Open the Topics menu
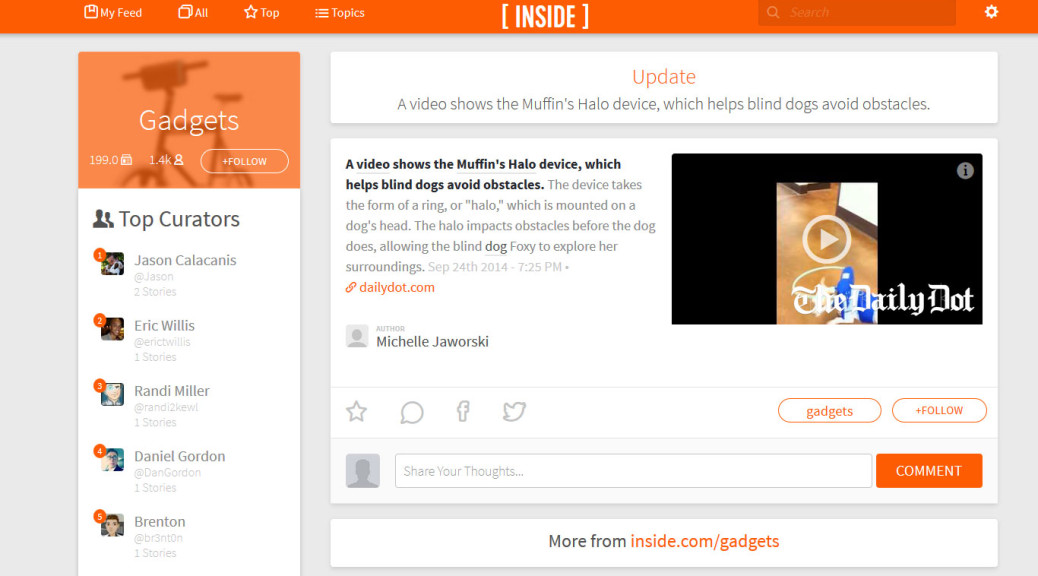The height and width of the screenshot is (576, 1038). point(340,13)
